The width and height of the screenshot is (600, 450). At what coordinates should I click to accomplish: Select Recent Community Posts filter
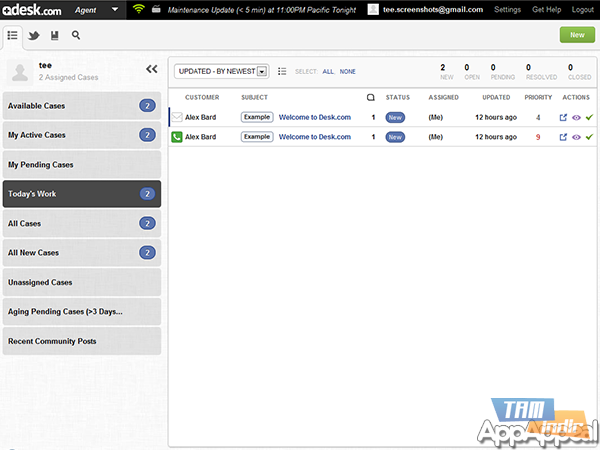[82, 341]
